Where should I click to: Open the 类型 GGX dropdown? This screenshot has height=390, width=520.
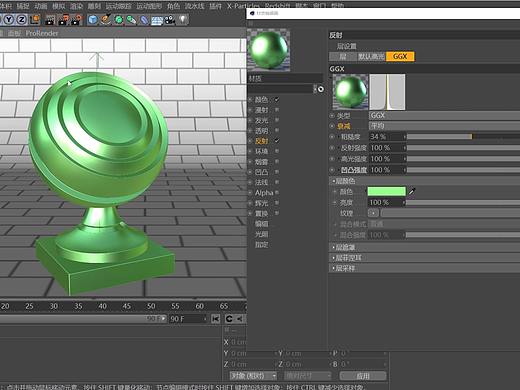click(x=444, y=116)
